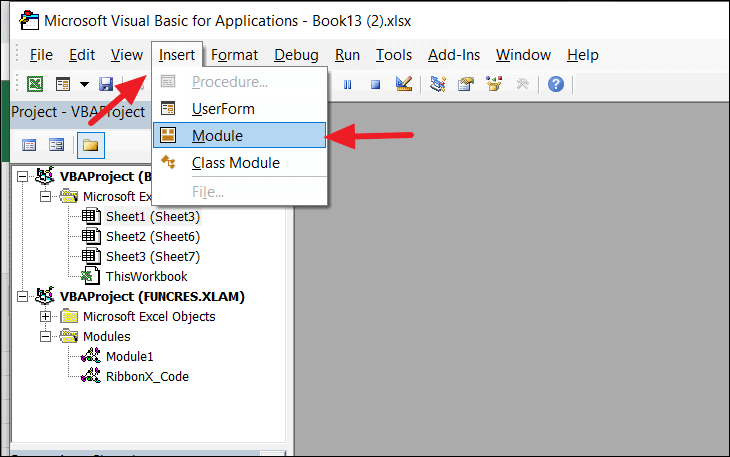The height and width of the screenshot is (457, 730).
Task: Open the Tools menu
Action: (x=394, y=55)
